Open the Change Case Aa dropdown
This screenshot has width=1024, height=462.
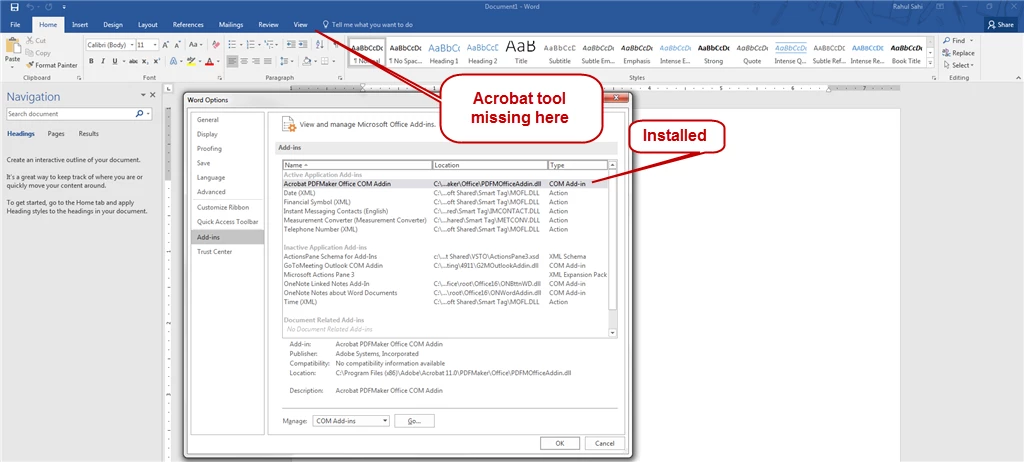click(x=196, y=45)
